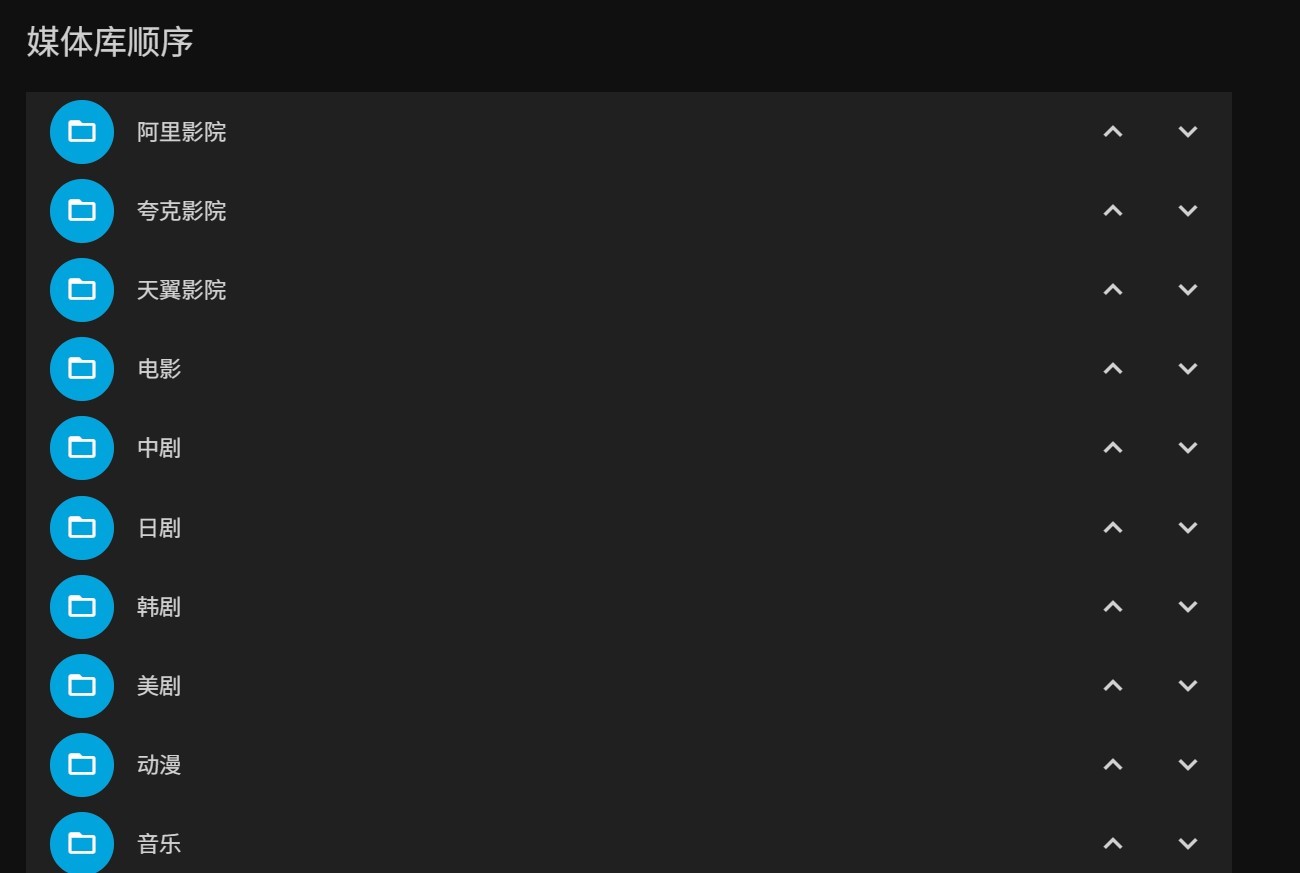The height and width of the screenshot is (873, 1300).
Task: Click the folder icon for 天翼影院
Action: (x=82, y=290)
